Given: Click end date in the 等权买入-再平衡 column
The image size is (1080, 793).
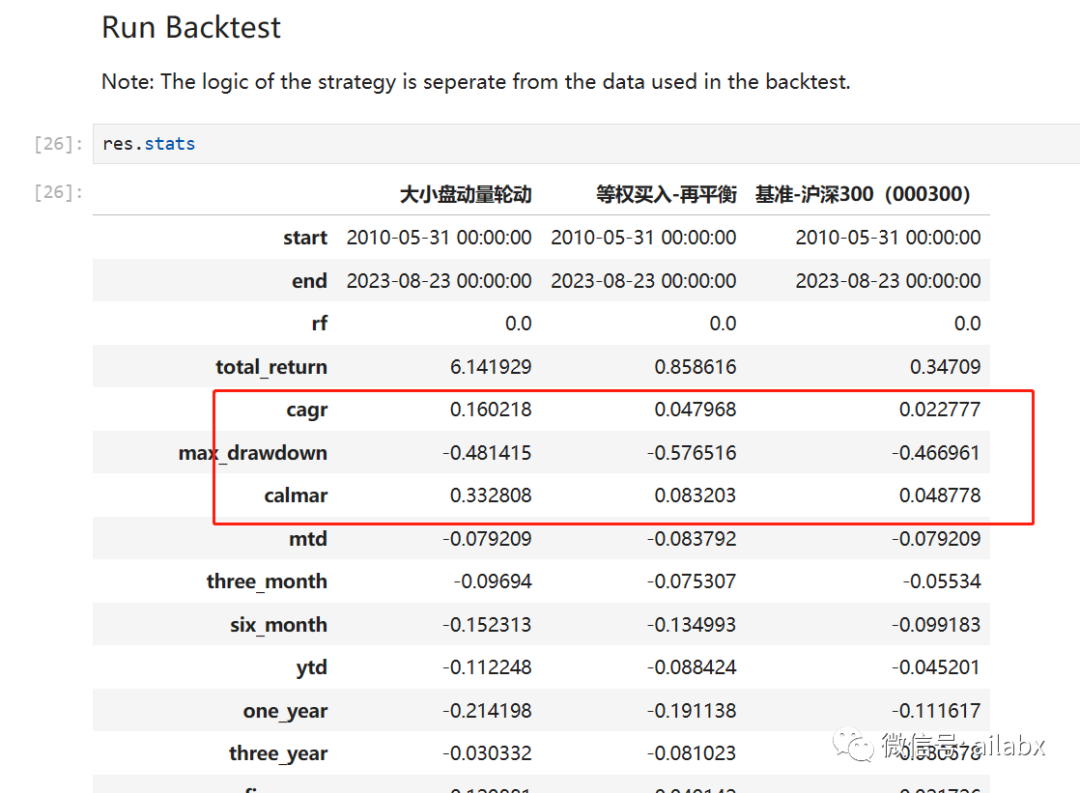Looking at the screenshot, I should tap(643, 281).
